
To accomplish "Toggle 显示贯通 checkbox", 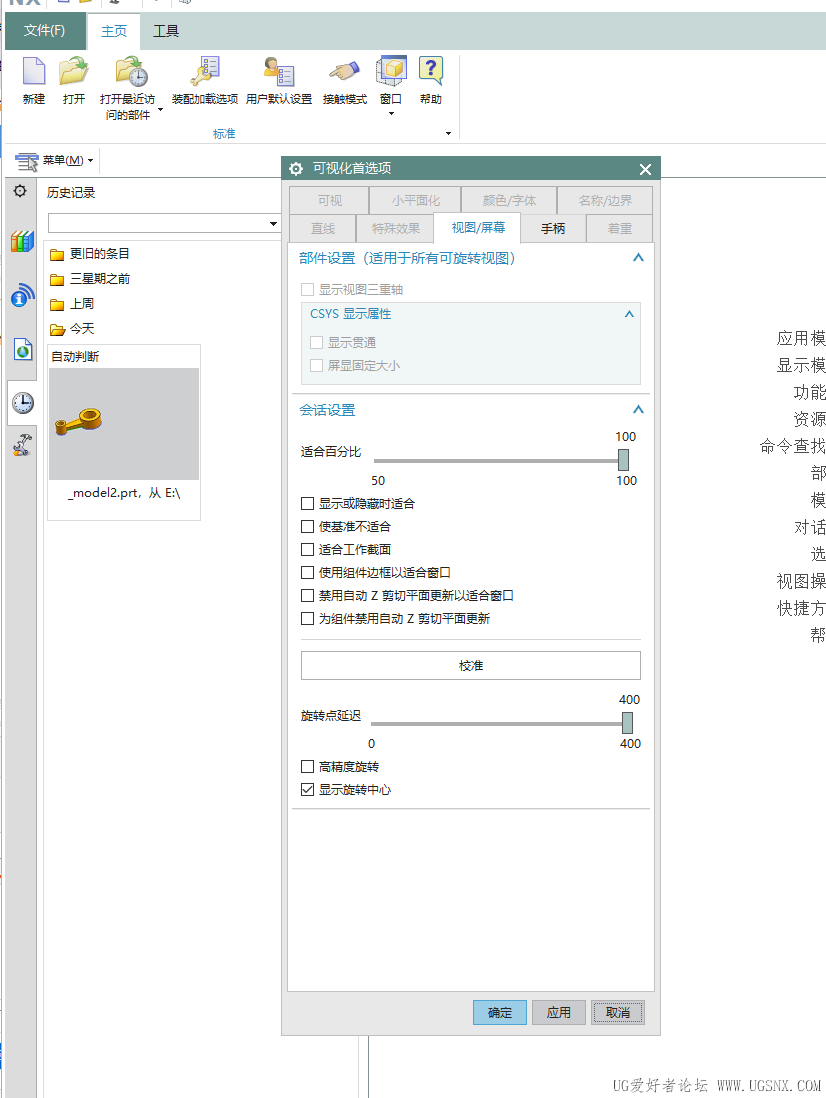I will tap(316, 342).
